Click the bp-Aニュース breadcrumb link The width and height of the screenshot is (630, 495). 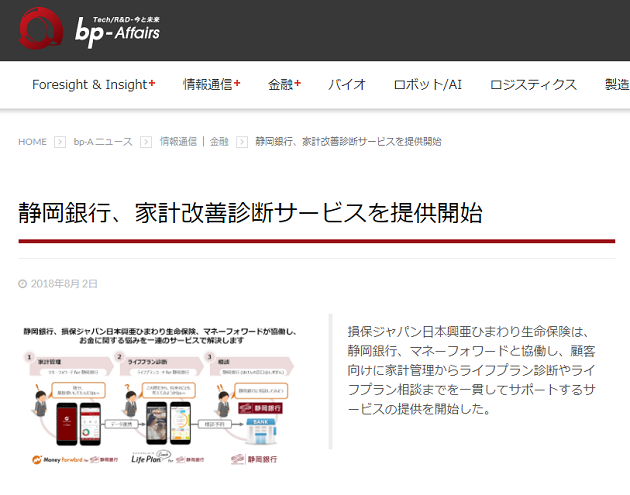[102, 142]
